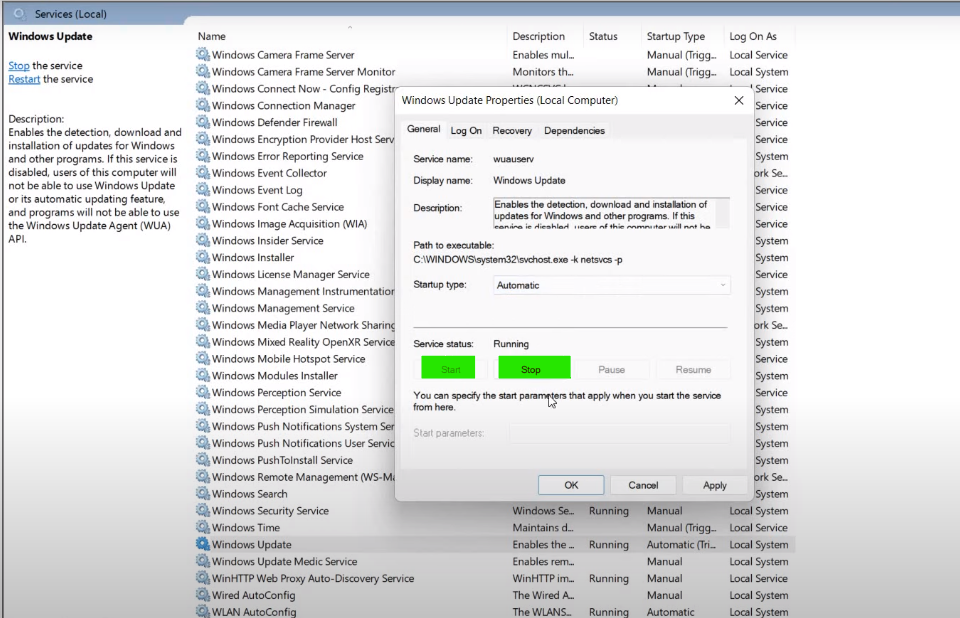Click the green Stop button in the dialog
960x618 pixels.
(x=534, y=369)
